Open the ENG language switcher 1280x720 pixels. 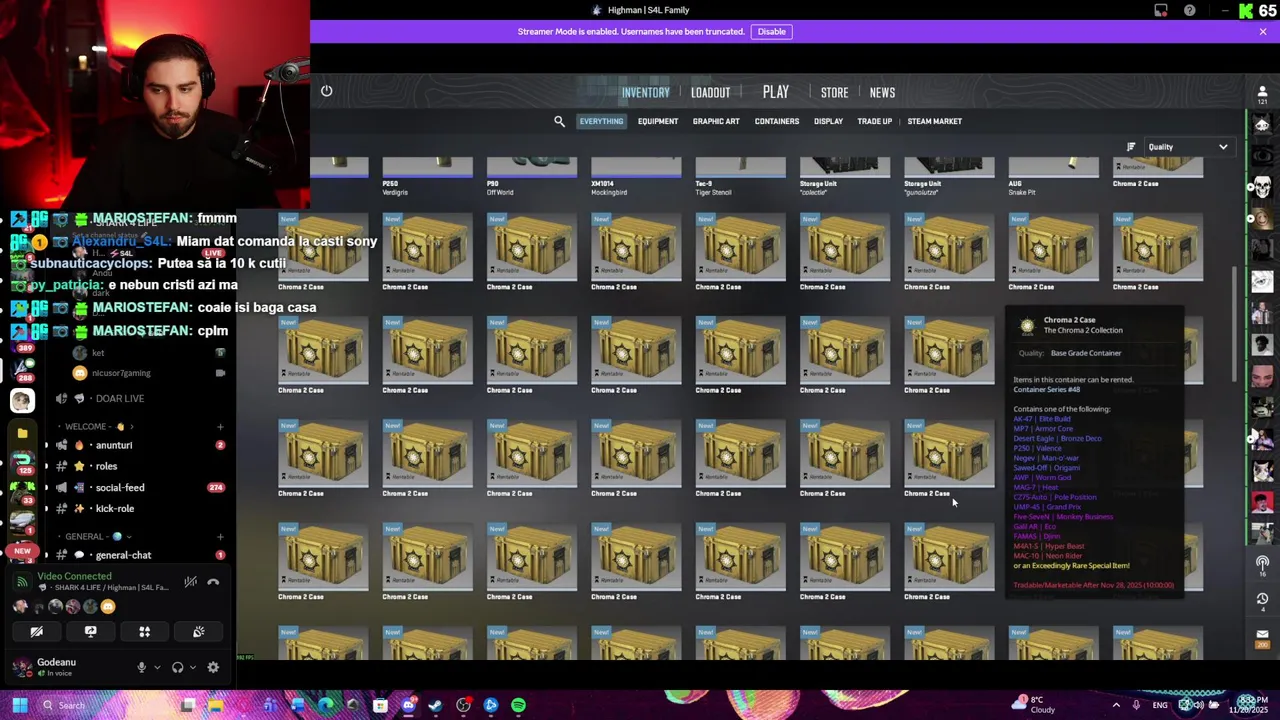click(x=1160, y=705)
